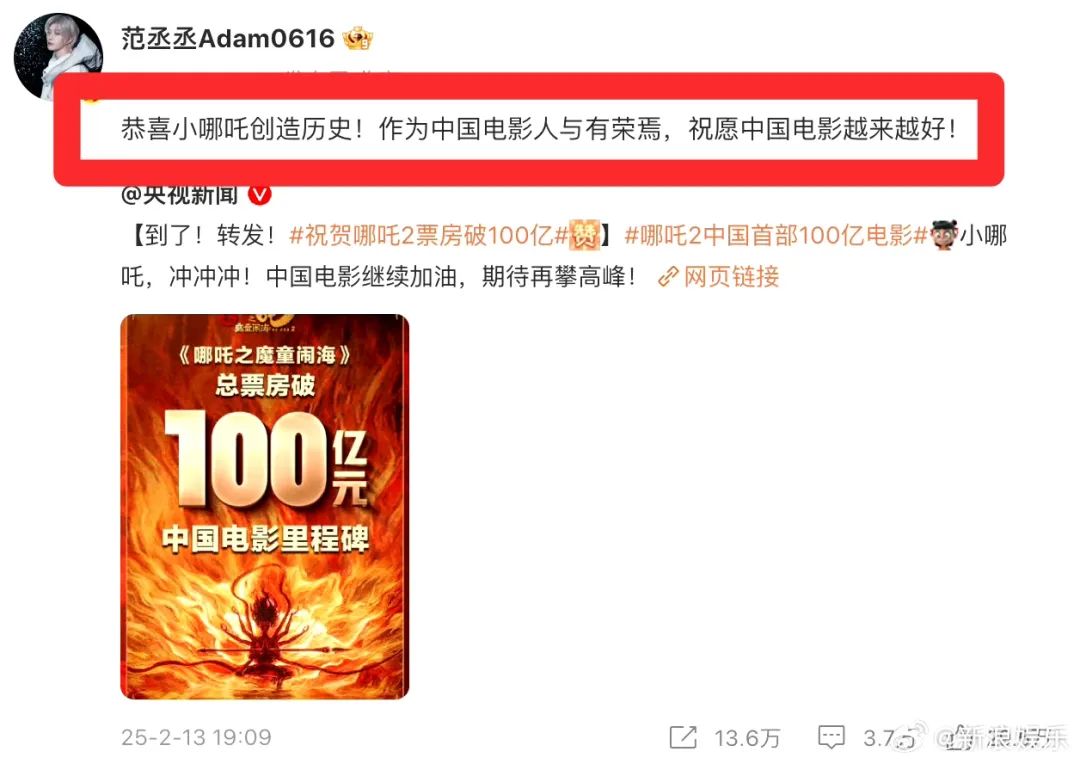View the 100亿元 Nezha poster image
Image resolution: width=1080 pixels, height=764 pixels.
pyautogui.click(x=264, y=506)
